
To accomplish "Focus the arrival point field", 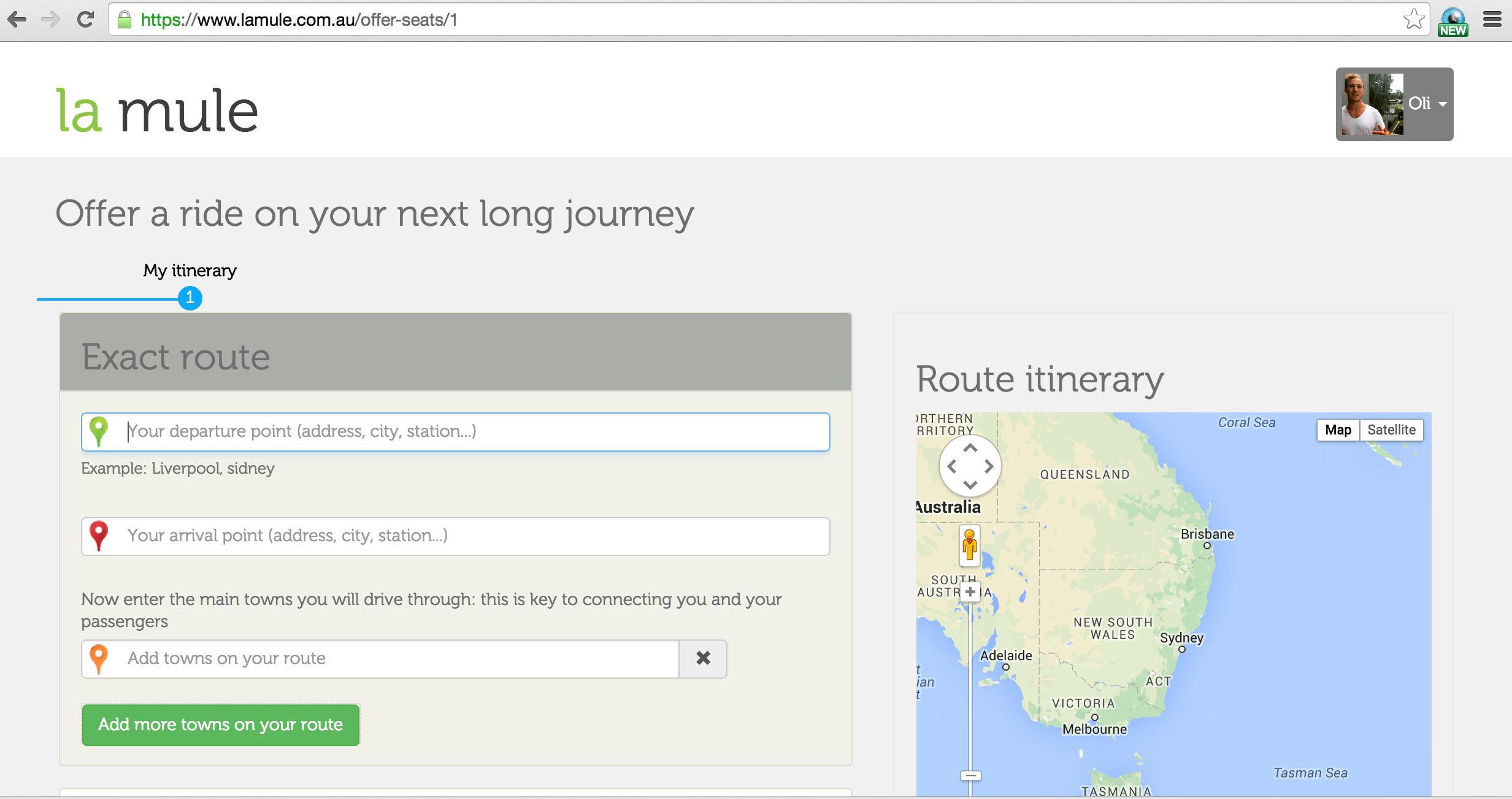I will [456, 536].
